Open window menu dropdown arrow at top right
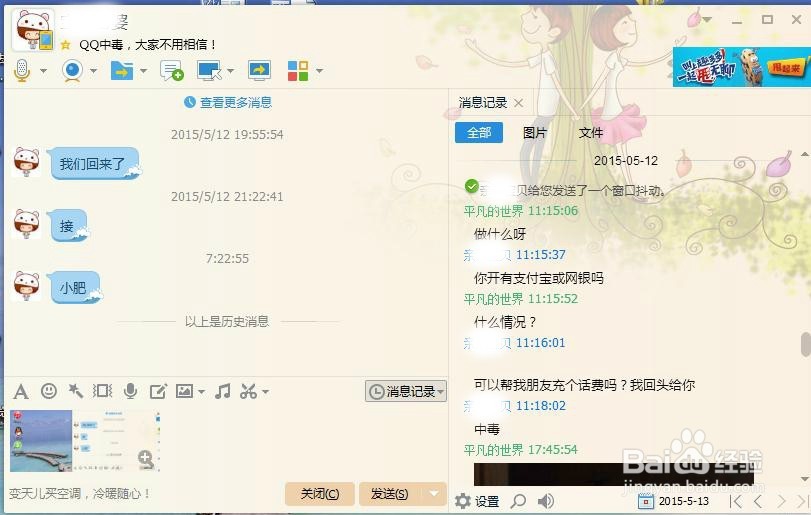811x515 pixels. 707,20
